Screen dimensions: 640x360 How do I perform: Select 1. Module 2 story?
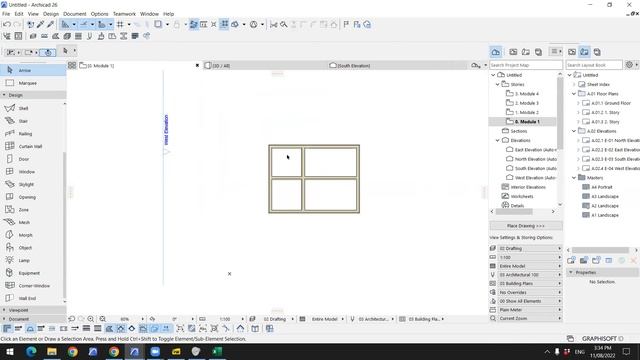(x=527, y=112)
